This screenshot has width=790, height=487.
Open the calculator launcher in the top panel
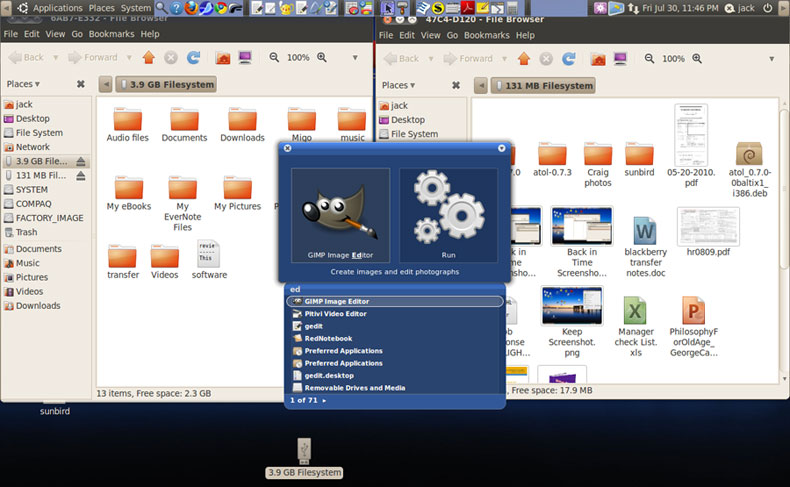tap(512, 8)
